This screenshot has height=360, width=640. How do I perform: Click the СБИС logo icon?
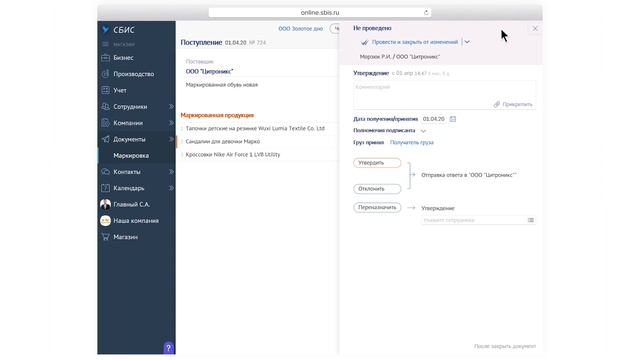(x=106, y=30)
